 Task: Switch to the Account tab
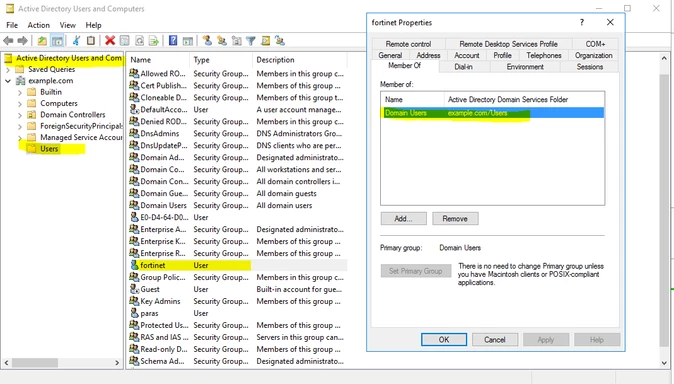467,55
